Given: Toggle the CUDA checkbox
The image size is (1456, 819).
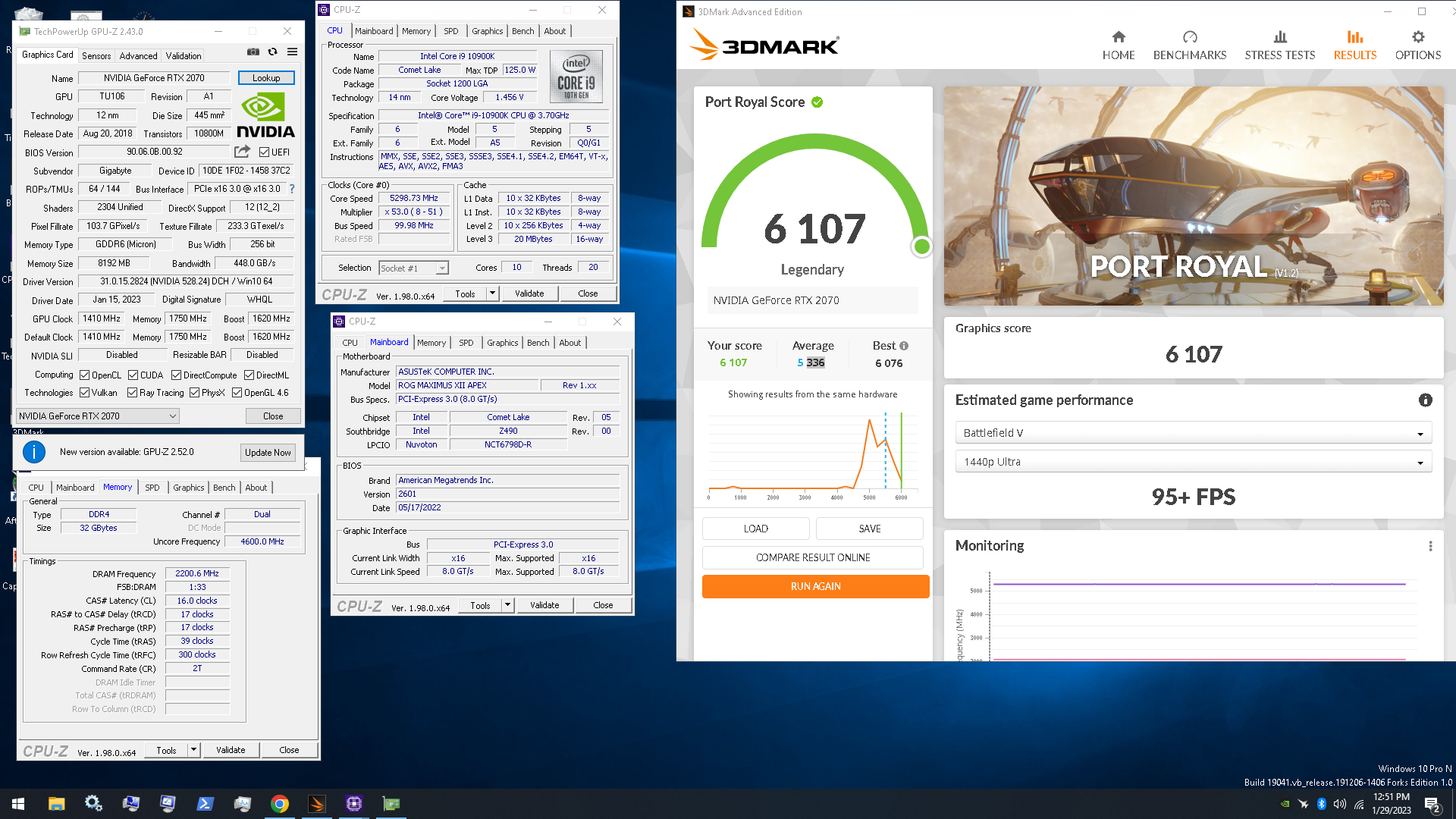Looking at the screenshot, I should click(133, 375).
